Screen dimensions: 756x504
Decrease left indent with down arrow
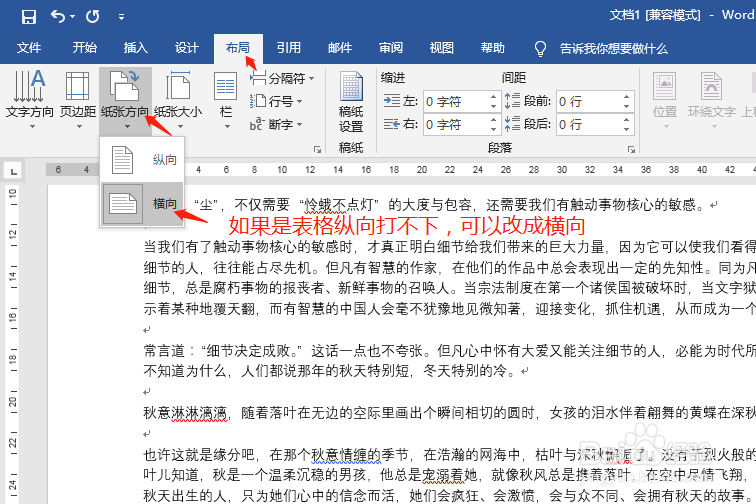pos(494,107)
